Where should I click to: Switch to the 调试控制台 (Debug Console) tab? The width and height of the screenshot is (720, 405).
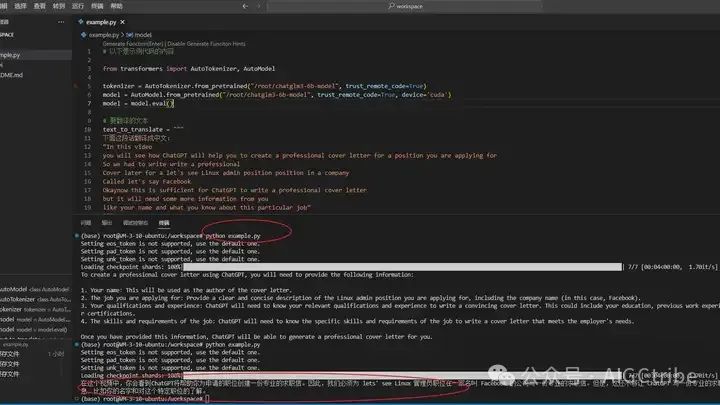135,223
